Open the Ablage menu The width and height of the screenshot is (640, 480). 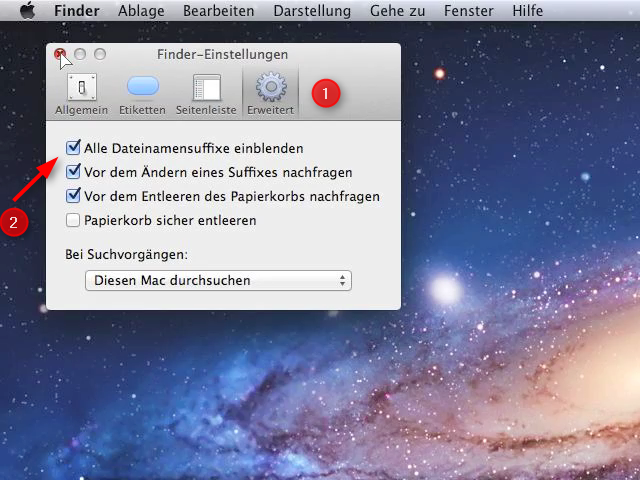[141, 11]
